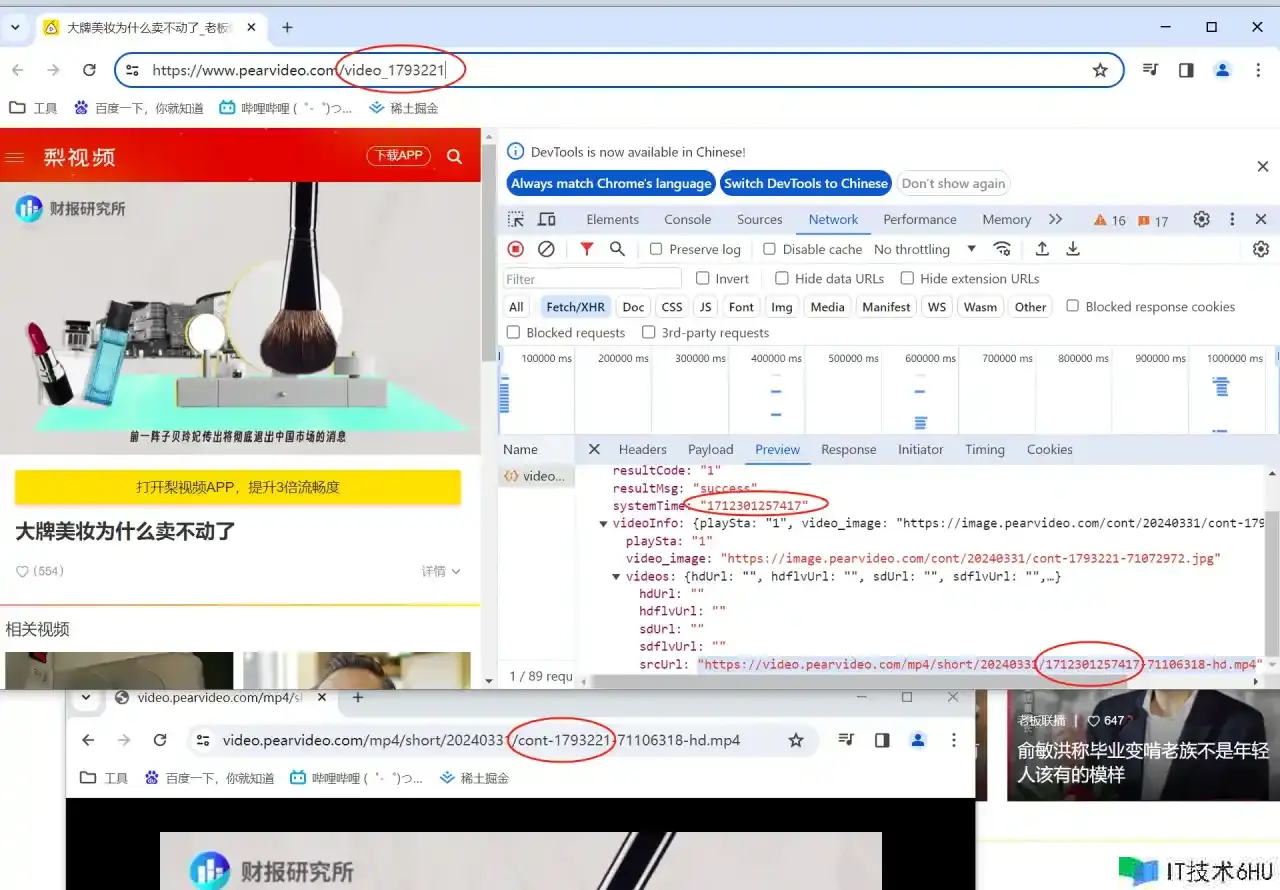Click the DevTools record network log icon
The image size is (1280, 890).
click(x=516, y=249)
